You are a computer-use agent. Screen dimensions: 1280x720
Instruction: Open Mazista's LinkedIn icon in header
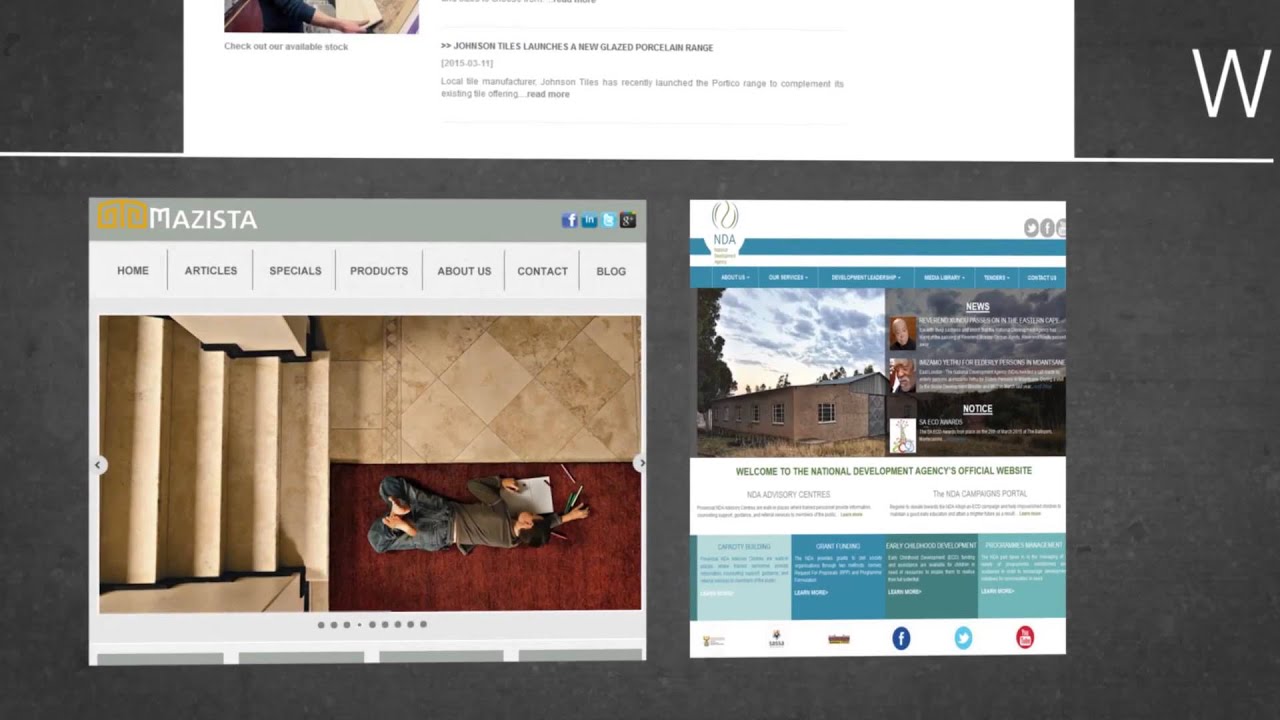click(589, 220)
